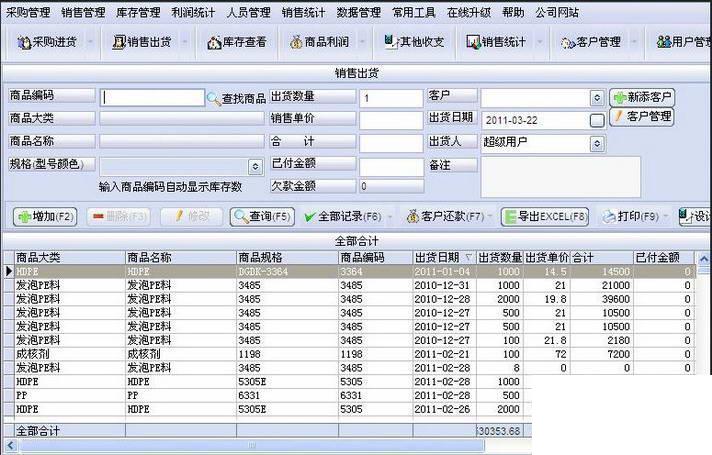This screenshot has height=455, width=712.
Task: Open 采购管理 menu
Action: point(28,12)
